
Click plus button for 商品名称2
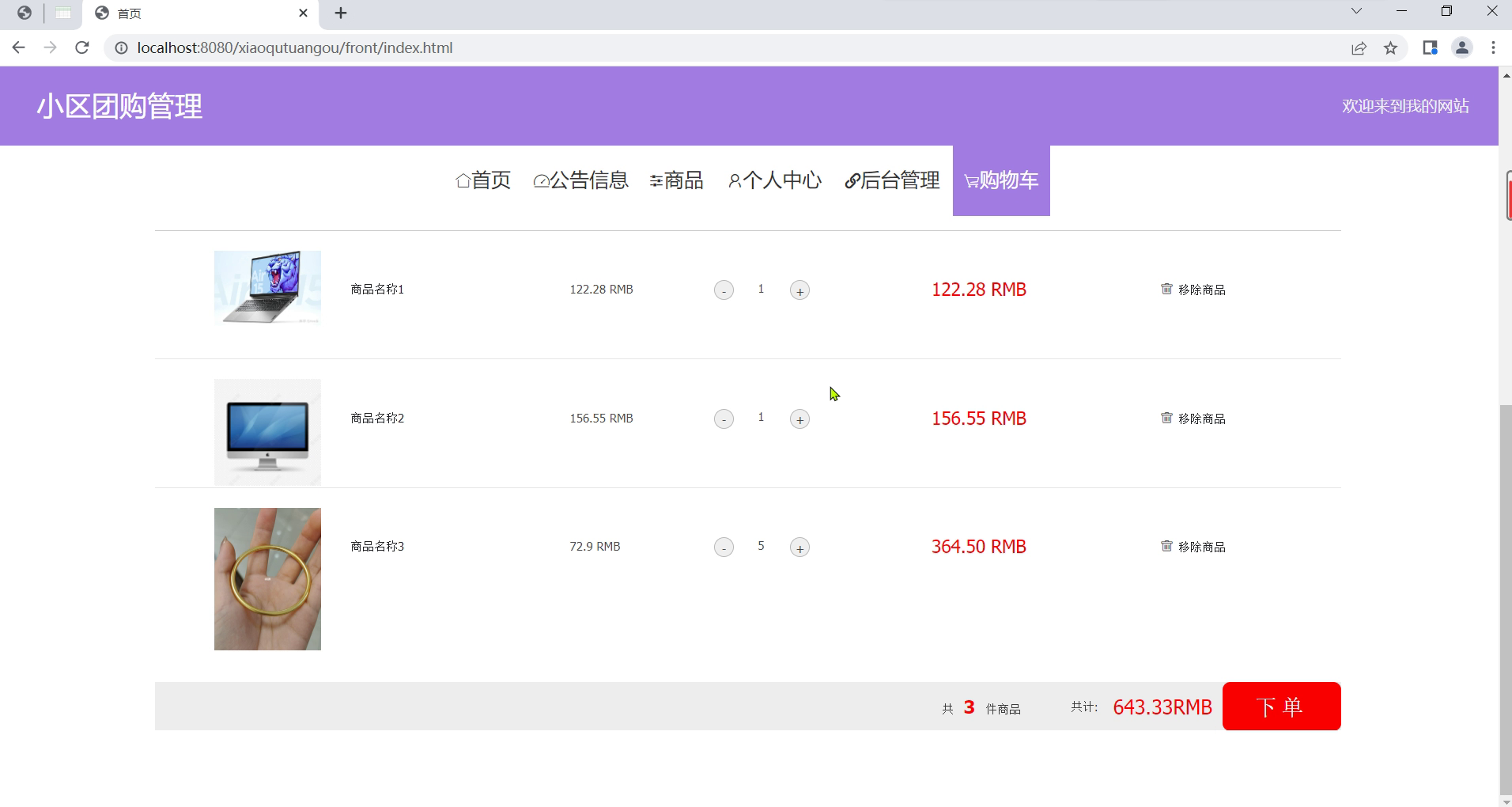point(799,419)
